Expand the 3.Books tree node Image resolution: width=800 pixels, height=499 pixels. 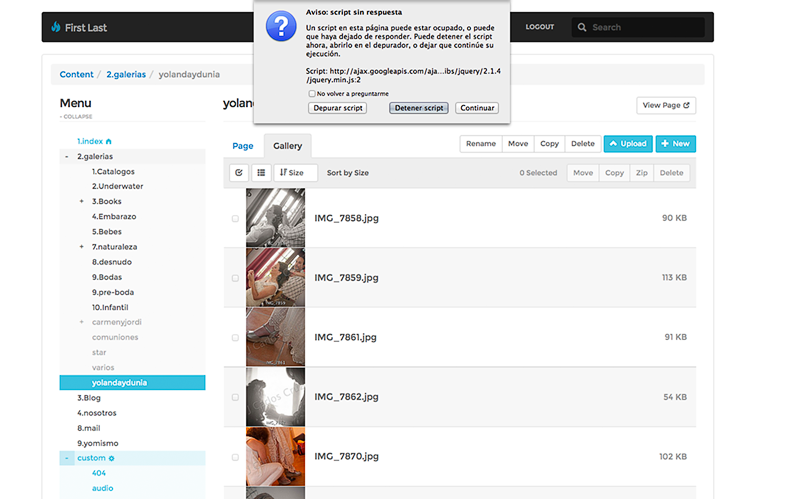pyautogui.click(x=82, y=202)
